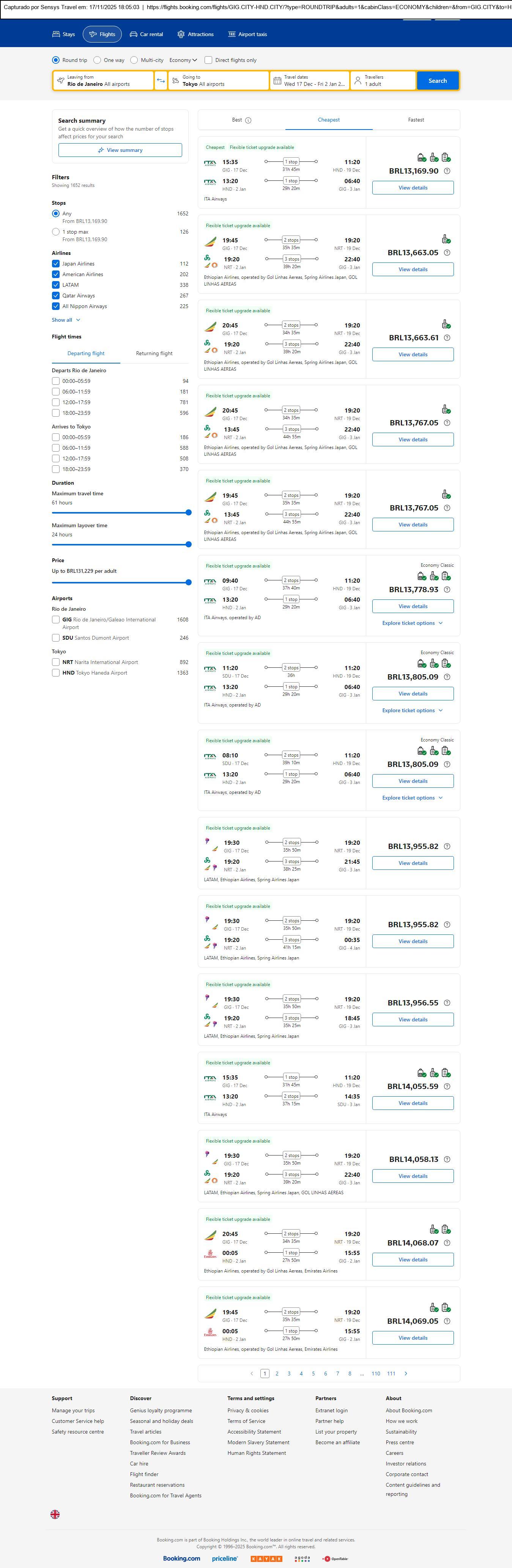Click the UK flag language icon
512x1568 pixels.
coord(55,1514)
